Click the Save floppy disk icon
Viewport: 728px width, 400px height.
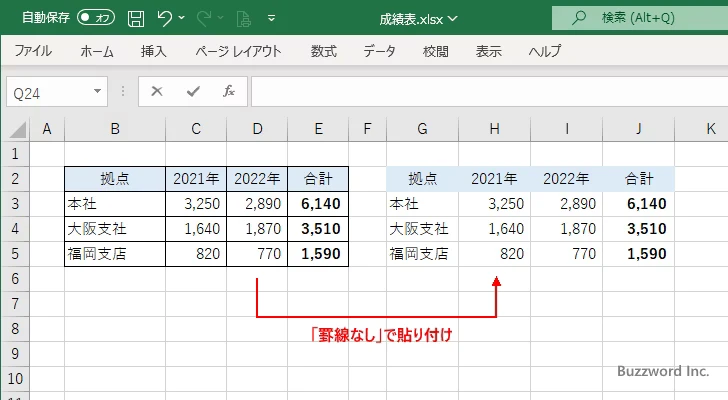click(x=136, y=17)
